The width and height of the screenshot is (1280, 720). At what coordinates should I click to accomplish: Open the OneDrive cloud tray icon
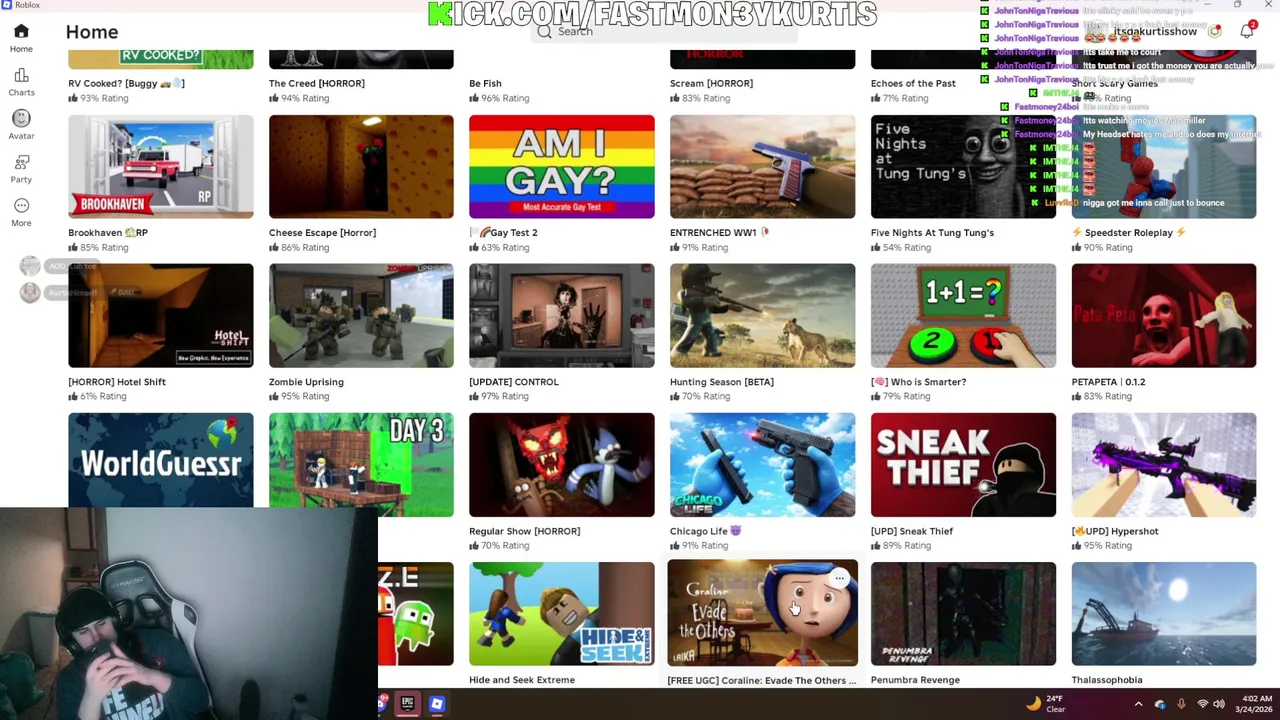(1160, 704)
